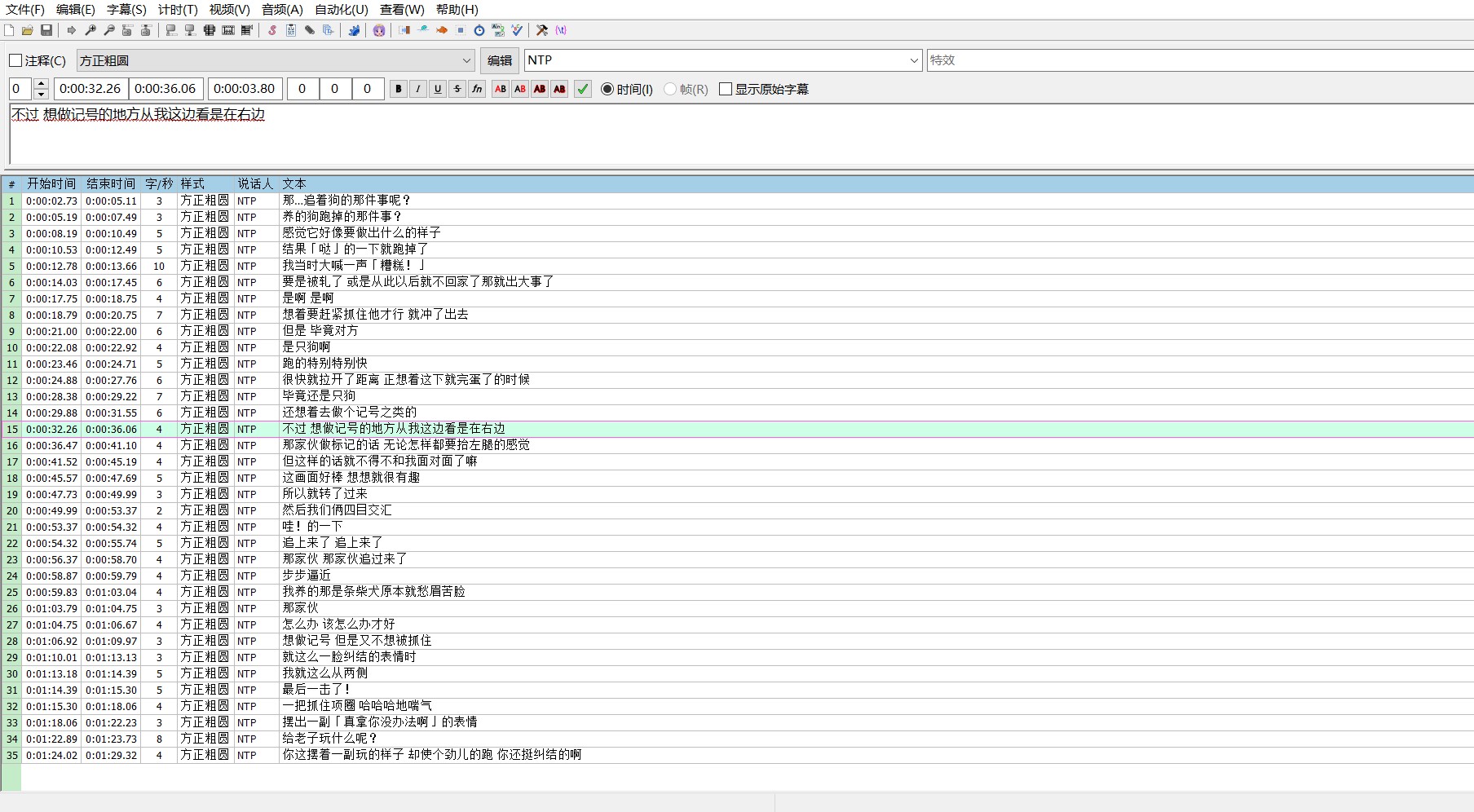This screenshot has height=812, width=1474.
Task: Toggle strikeout formatting S button
Action: 457,89
